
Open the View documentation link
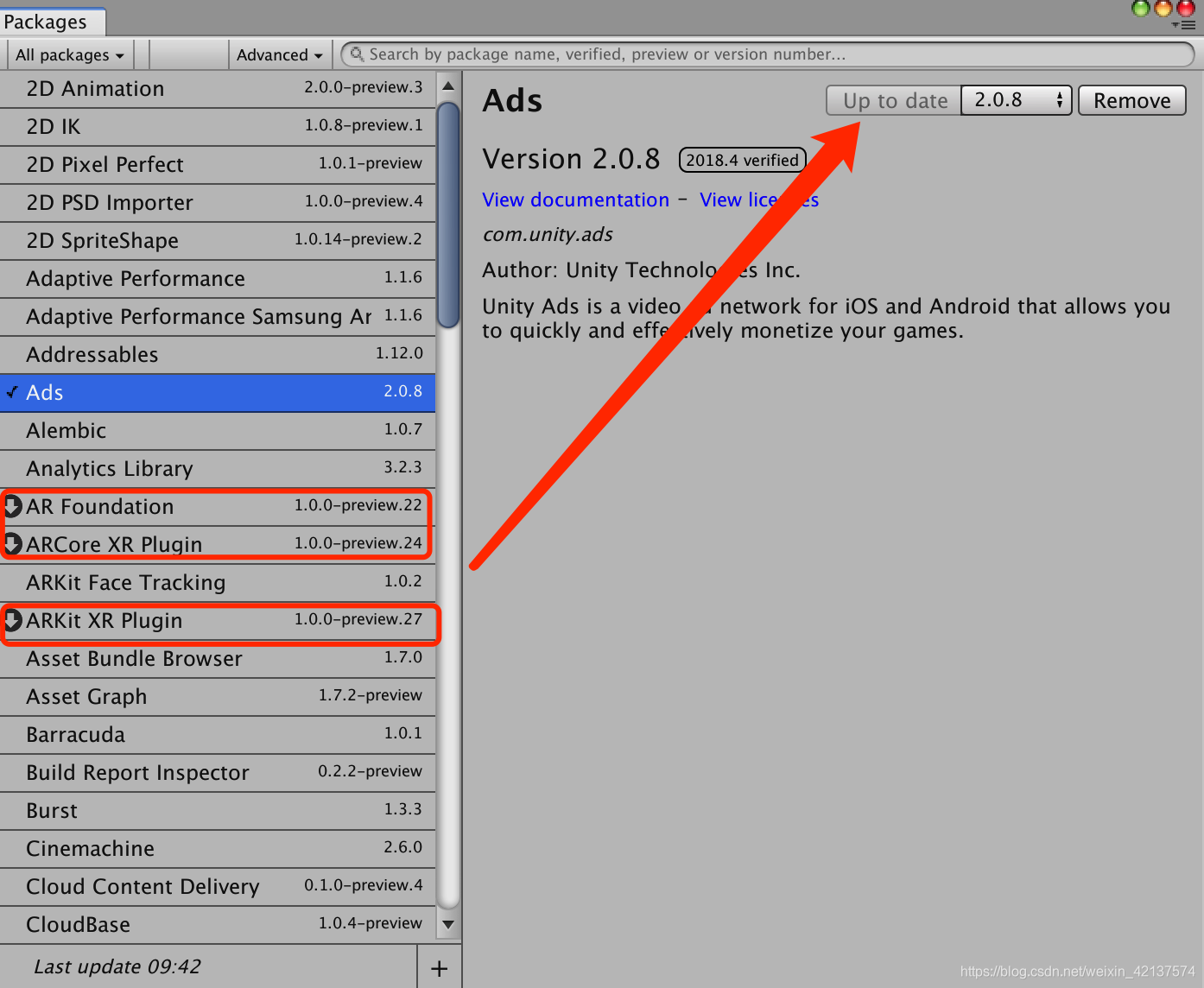576,199
